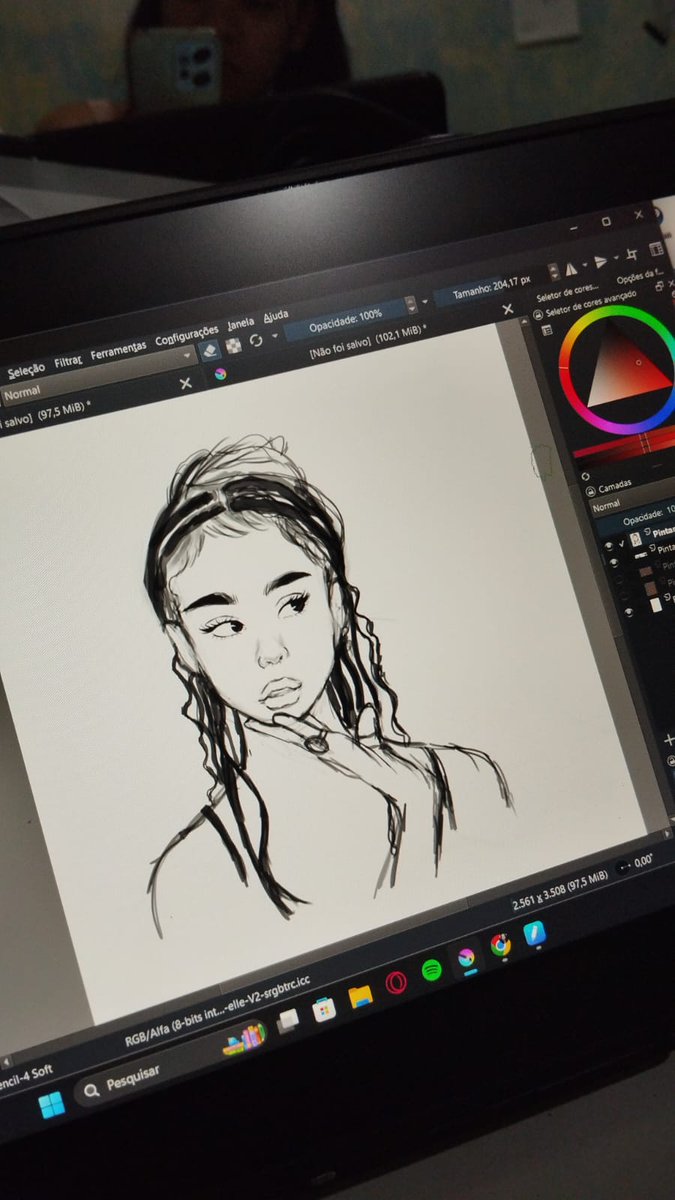Image resolution: width=675 pixels, height=1200 pixels.
Task: Open the Configurações menu
Action: point(186,335)
